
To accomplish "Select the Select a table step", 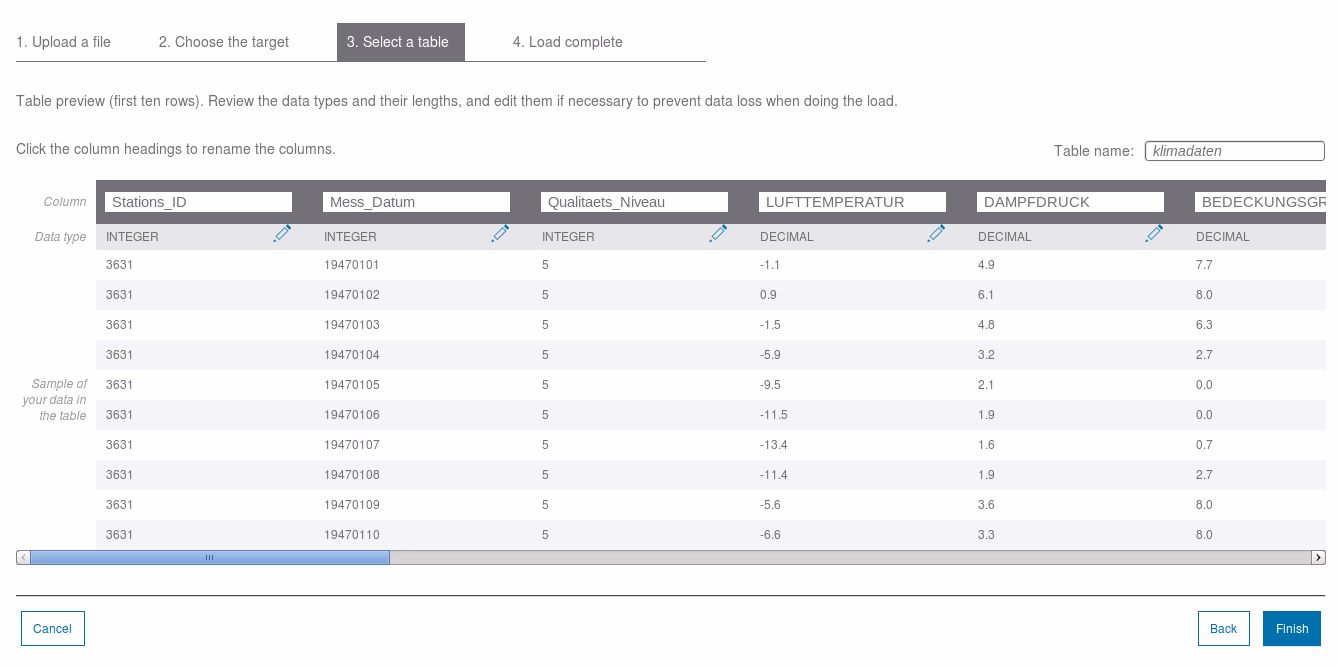I will (x=400, y=42).
